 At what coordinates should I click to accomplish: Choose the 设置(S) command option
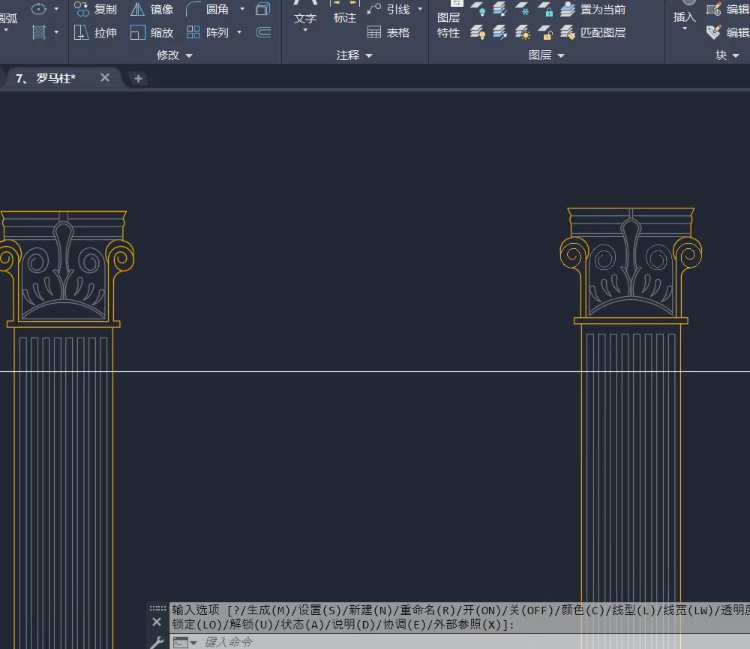tap(320, 610)
